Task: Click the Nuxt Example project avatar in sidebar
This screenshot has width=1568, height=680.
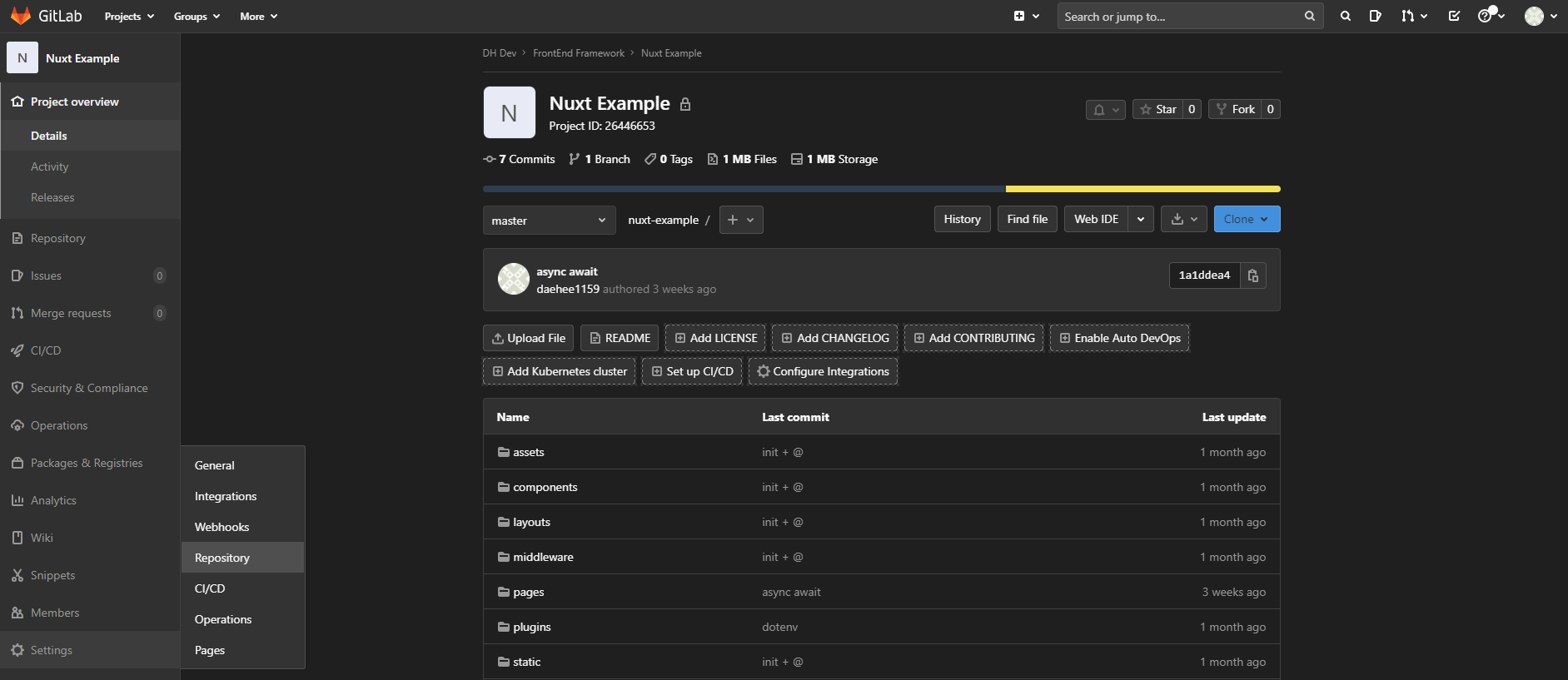Action: 22,58
